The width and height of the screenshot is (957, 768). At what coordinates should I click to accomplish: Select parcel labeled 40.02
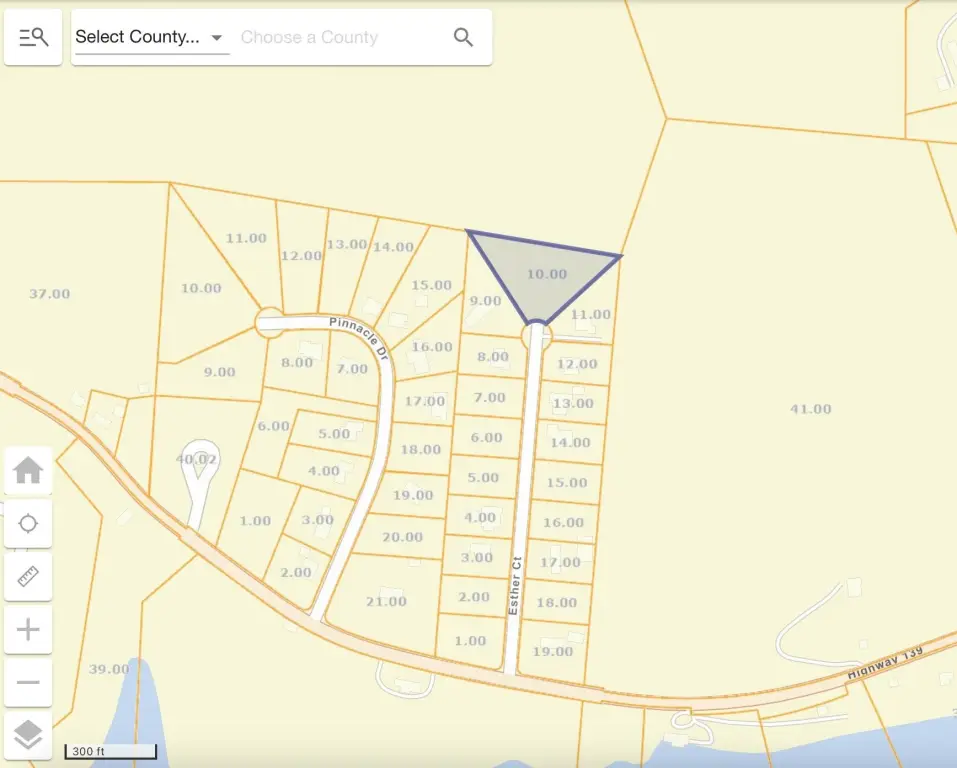tap(196, 459)
